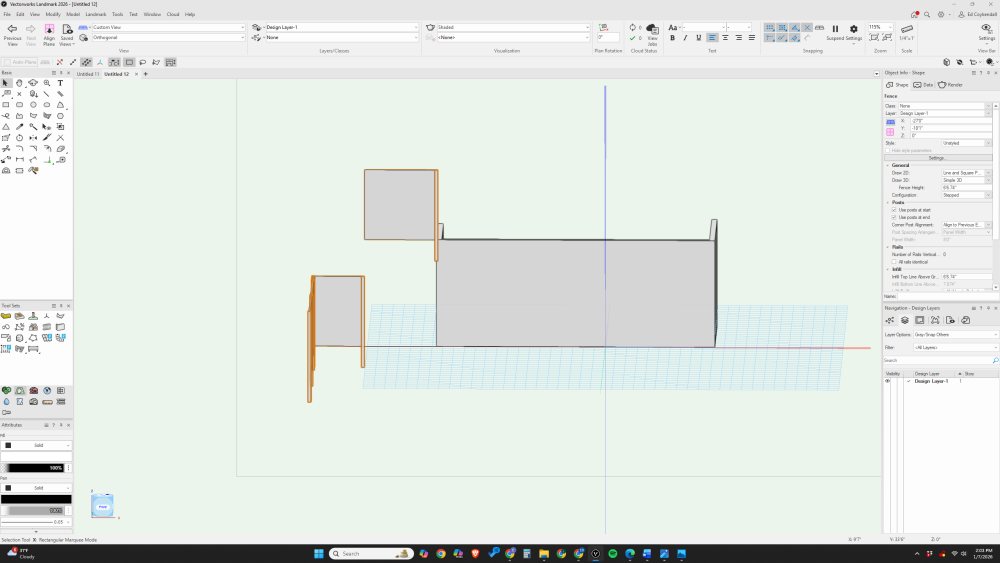Screen dimensions: 1000x563
Task: Click the Settings... button in Object Info
Action: [x=937, y=157]
